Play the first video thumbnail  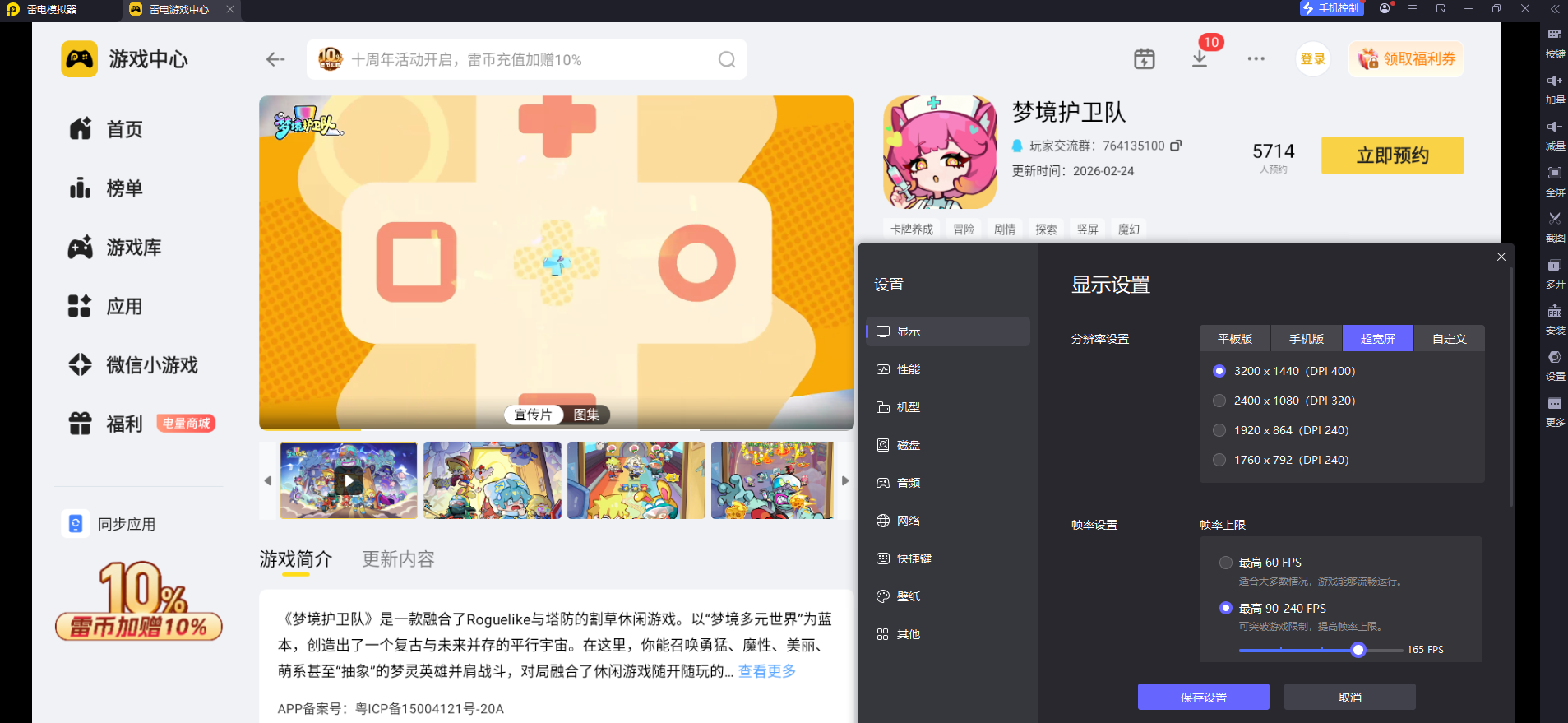[349, 480]
